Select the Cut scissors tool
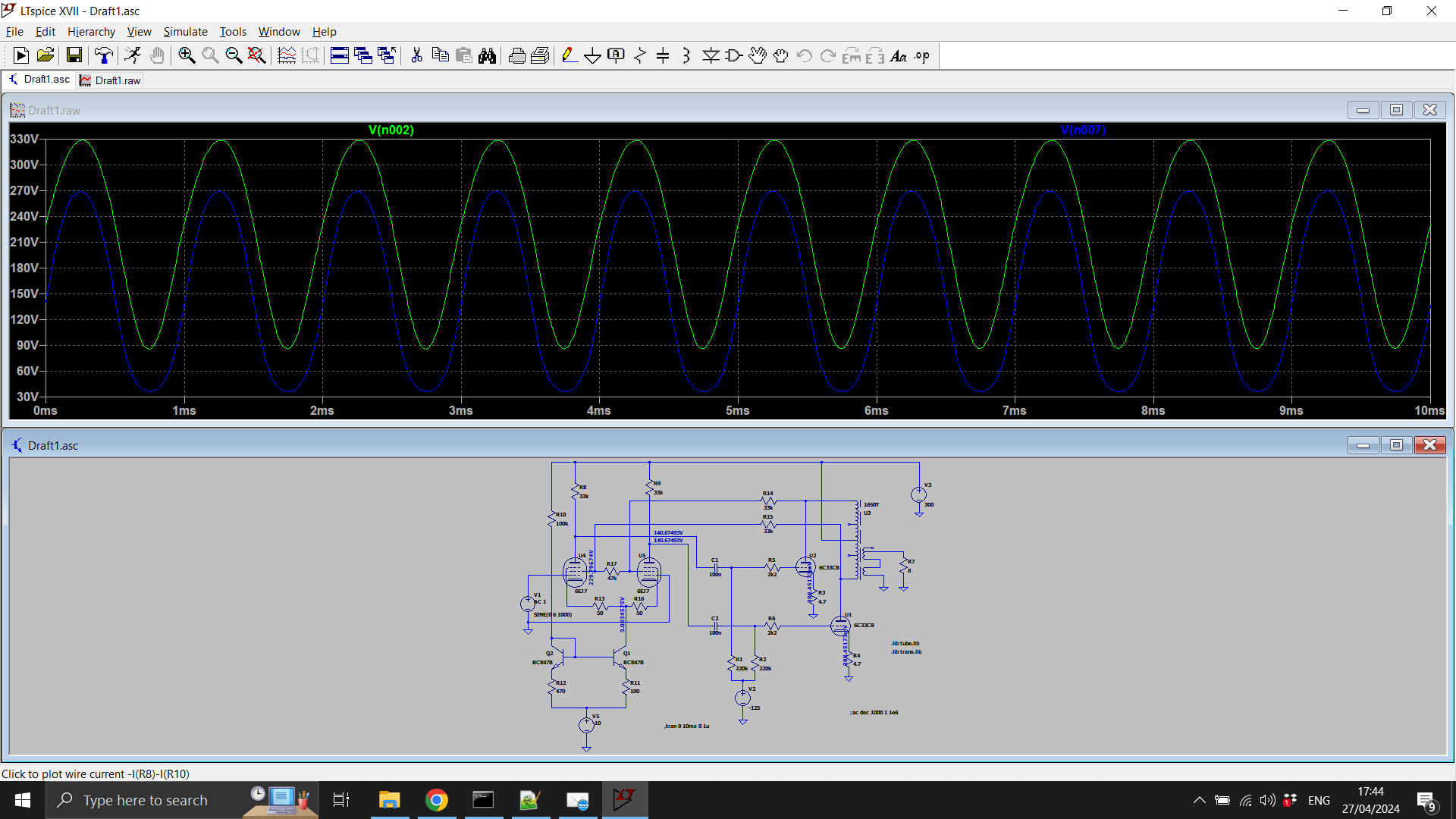Screen dimensions: 1456x819 (x=416, y=55)
